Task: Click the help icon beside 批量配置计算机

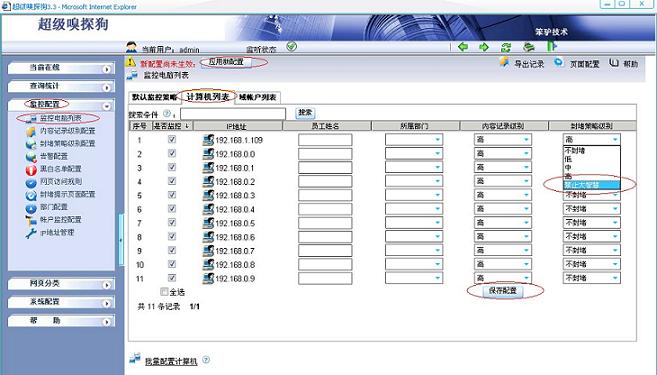Action: tap(206, 360)
